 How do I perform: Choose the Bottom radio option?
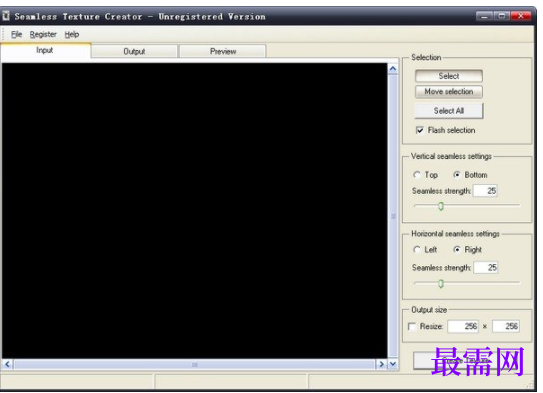(457, 175)
